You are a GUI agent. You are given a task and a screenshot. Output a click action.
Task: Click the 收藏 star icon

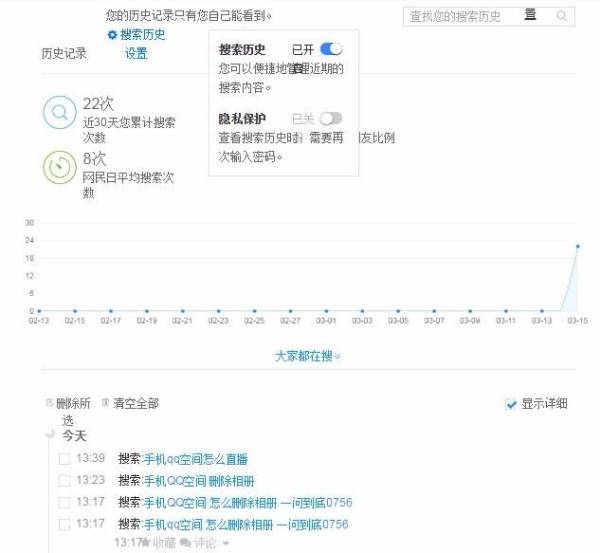tap(145, 542)
